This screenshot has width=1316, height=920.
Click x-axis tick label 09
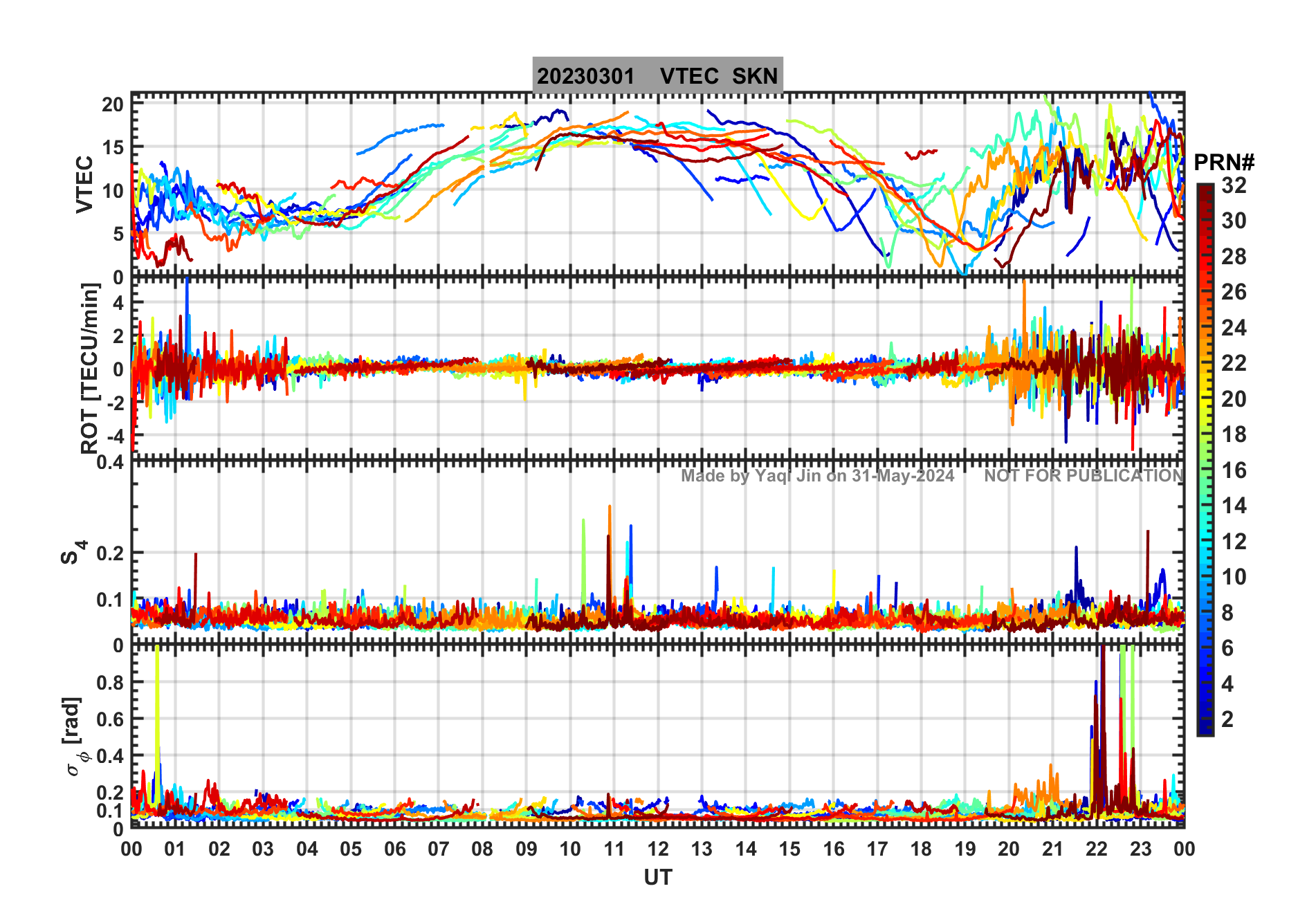pyautogui.click(x=526, y=849)
